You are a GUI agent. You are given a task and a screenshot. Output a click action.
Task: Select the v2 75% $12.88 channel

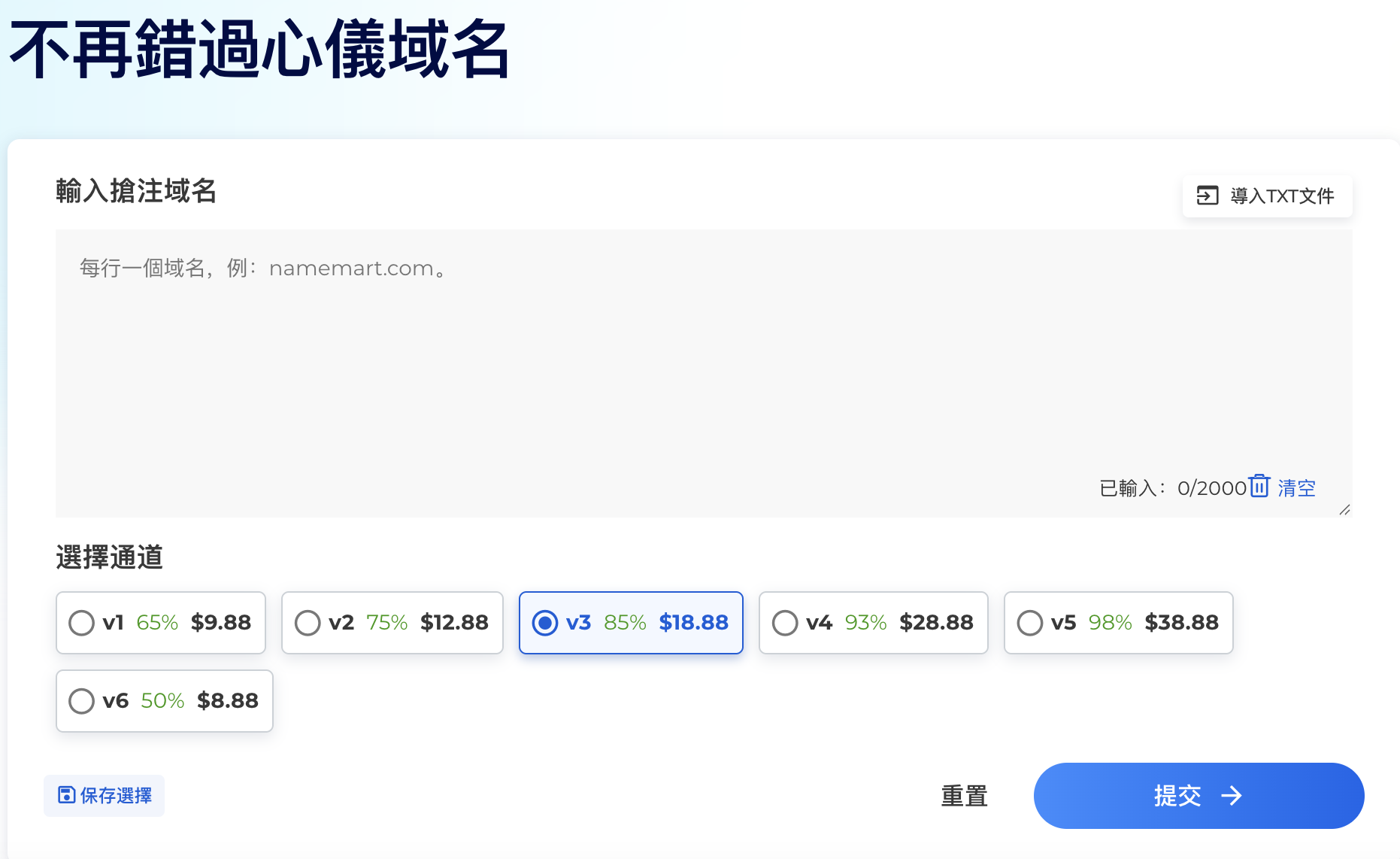(x=392, y=623)
